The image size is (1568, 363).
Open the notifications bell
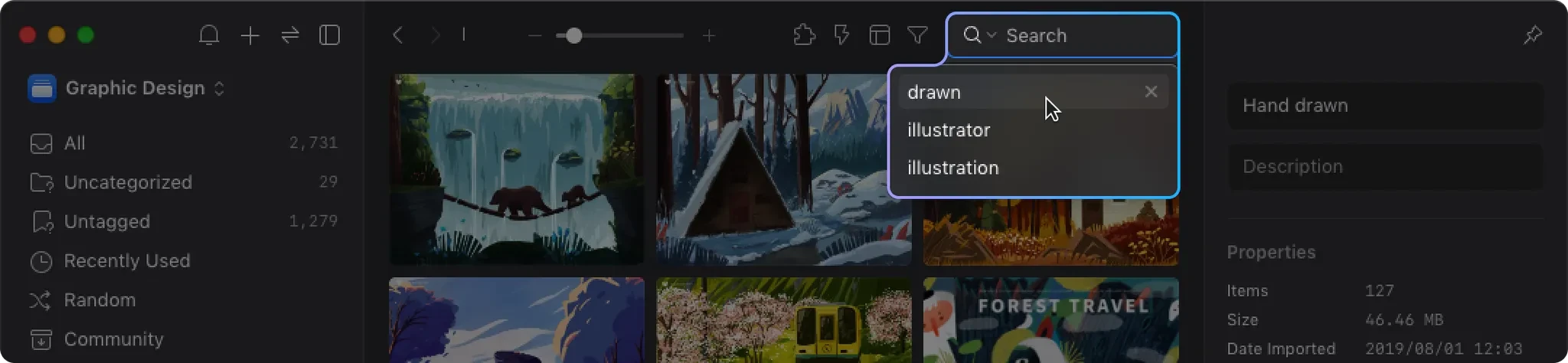pyautogui.click(x=209, y=35)
